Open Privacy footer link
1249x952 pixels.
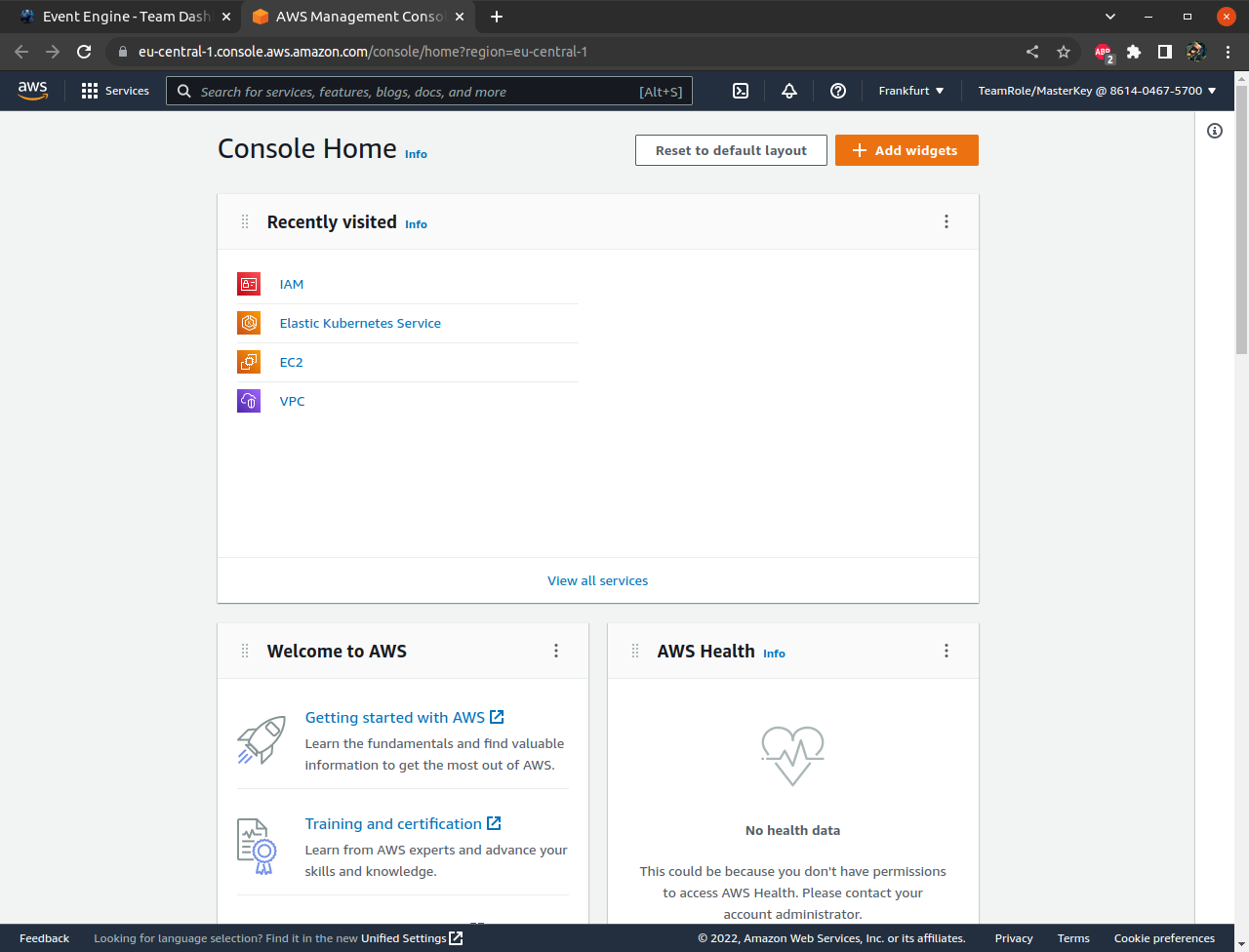[x=1014, y=938]
